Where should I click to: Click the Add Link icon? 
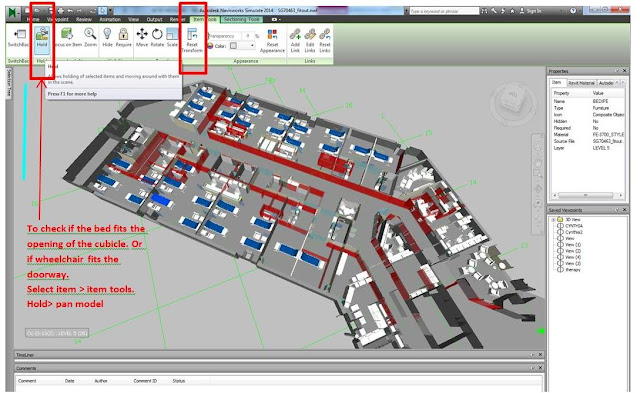pos(295,40)
